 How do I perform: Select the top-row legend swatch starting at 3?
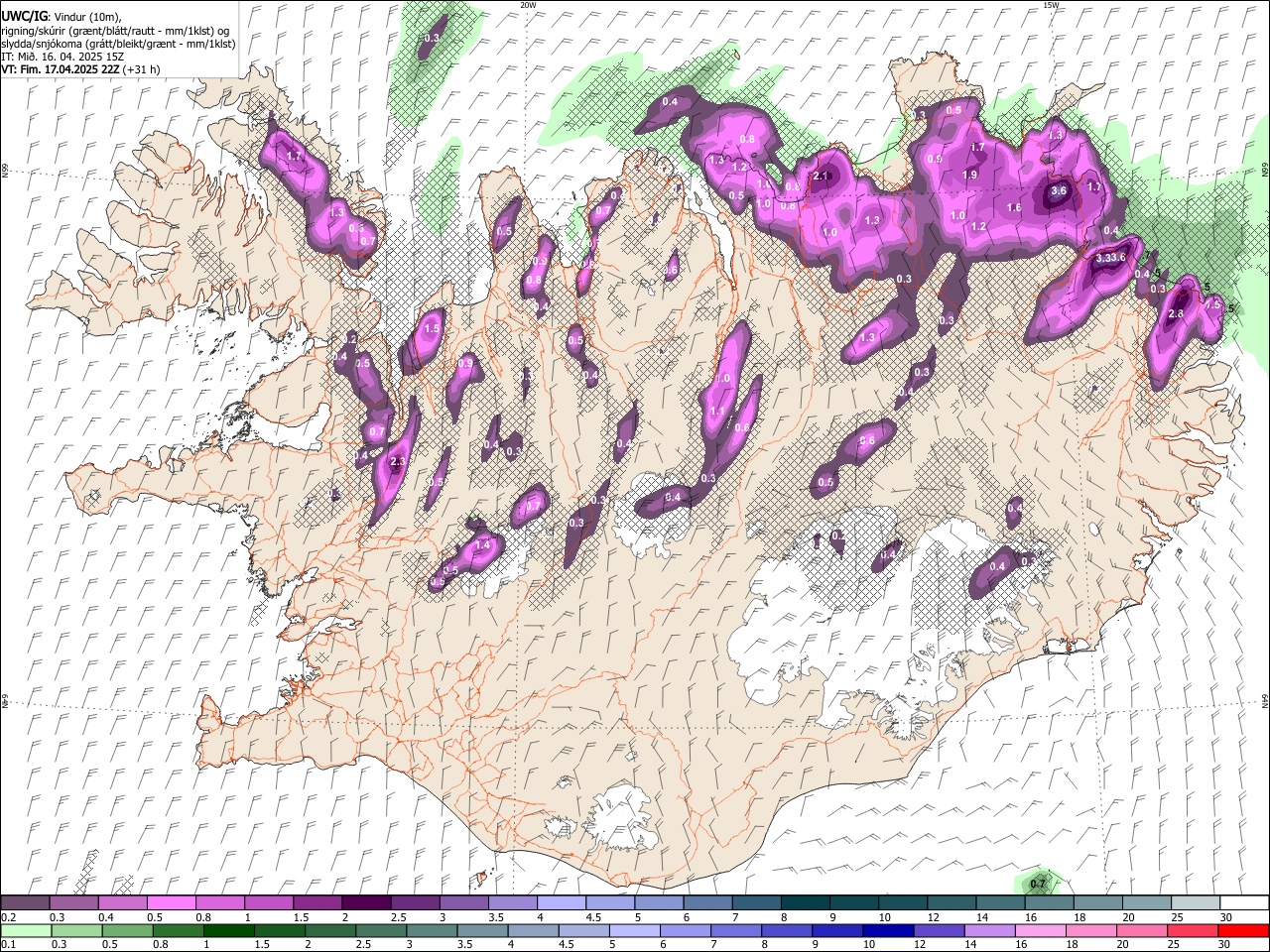(464, 902)
